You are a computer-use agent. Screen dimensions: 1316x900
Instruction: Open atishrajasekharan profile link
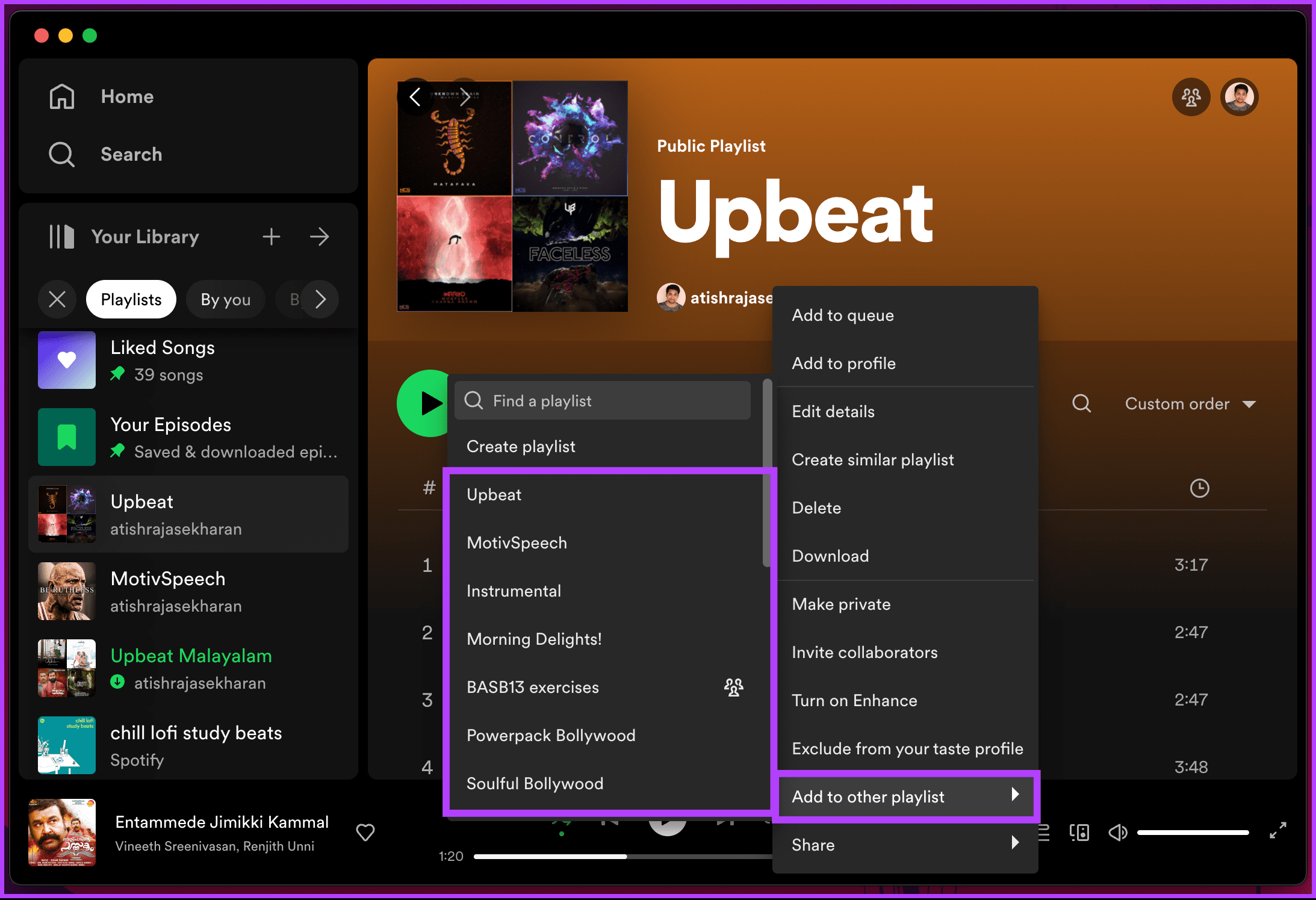tap(731, 298)
